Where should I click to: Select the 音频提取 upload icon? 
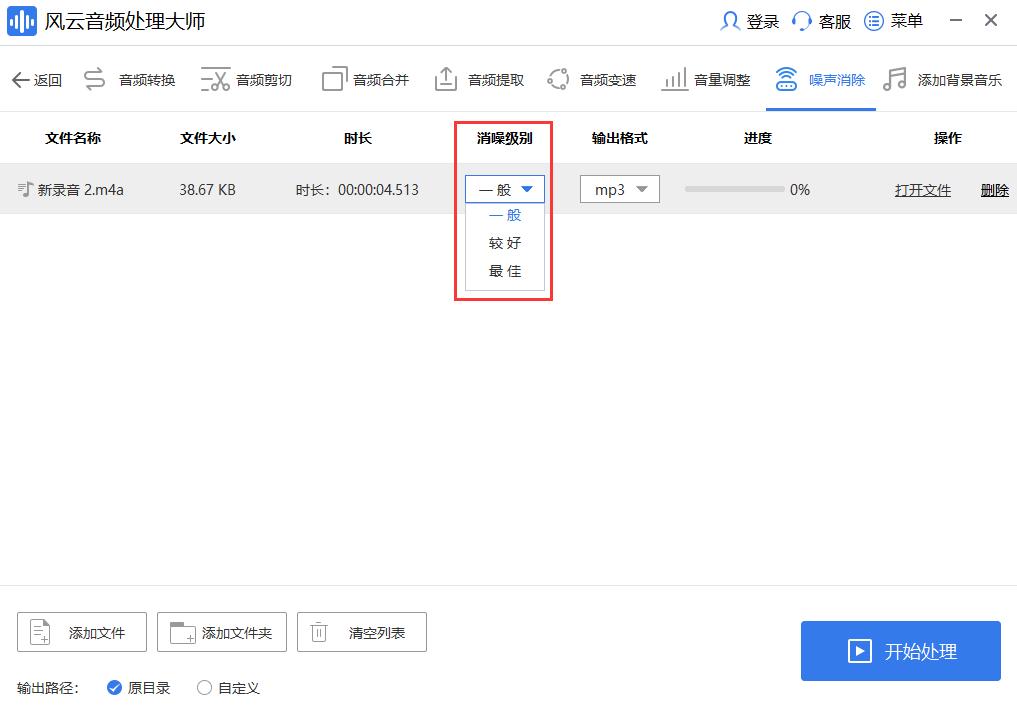[x=446, y=79]
